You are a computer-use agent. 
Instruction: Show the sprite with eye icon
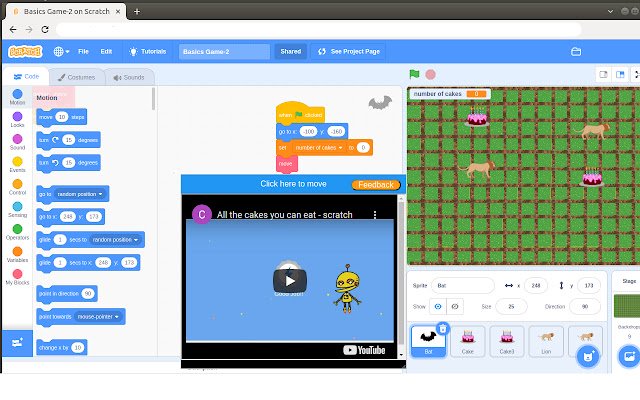pos(438,306)
